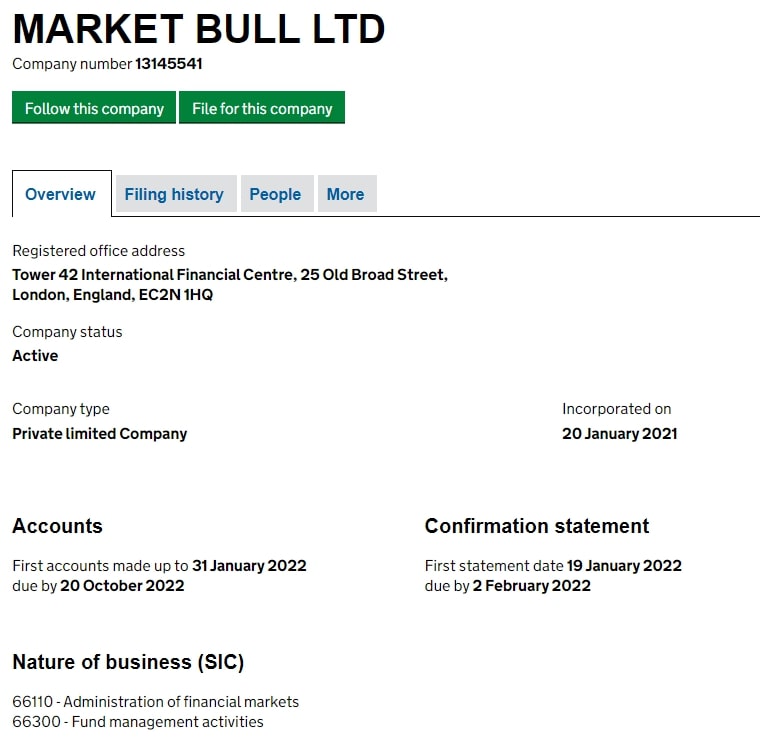Click the Confirmation statement heading
Screen dimensions: 760x737
click(x=537, y=526)
